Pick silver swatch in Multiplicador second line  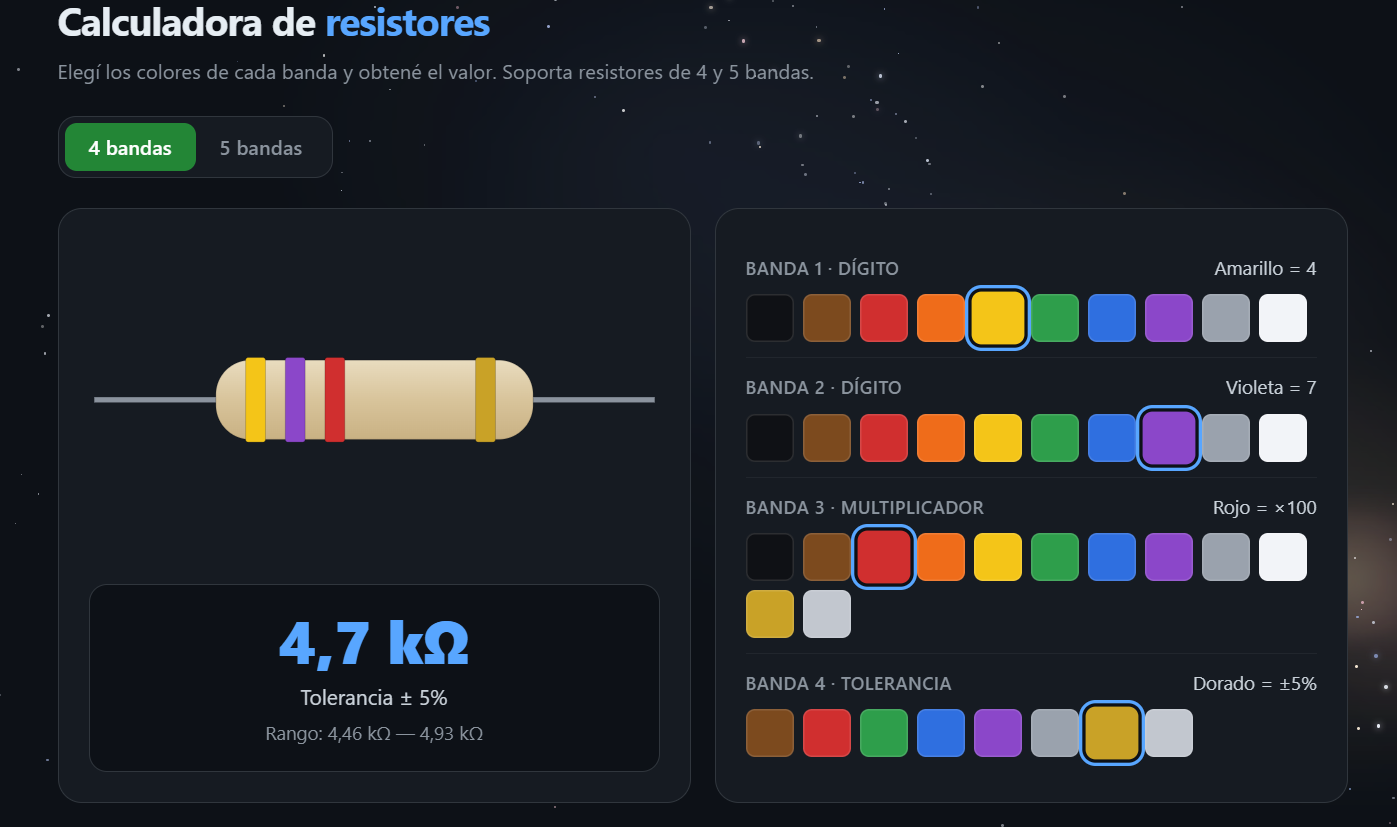tap(827, 614)
